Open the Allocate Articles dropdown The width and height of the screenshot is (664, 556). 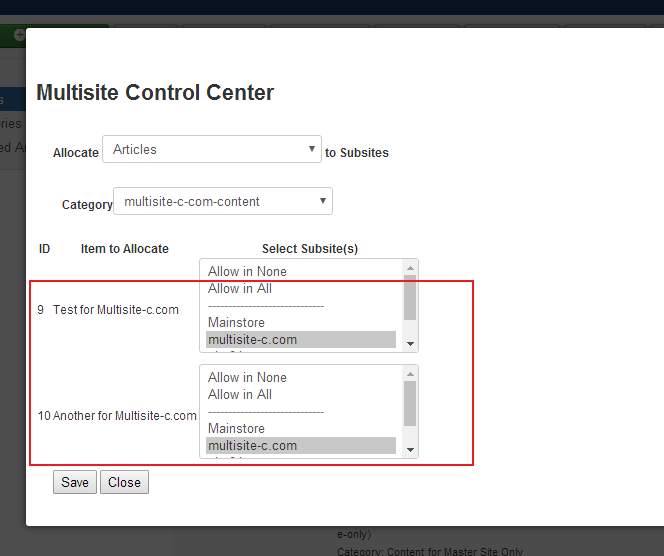click(211, 150)
